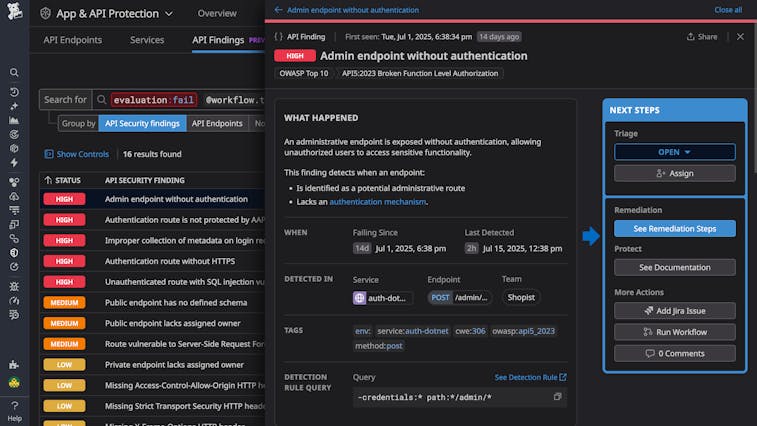Open the OPEN triage status dropdown
This screenshot has width=757, height=426.
tap(675, 152)
